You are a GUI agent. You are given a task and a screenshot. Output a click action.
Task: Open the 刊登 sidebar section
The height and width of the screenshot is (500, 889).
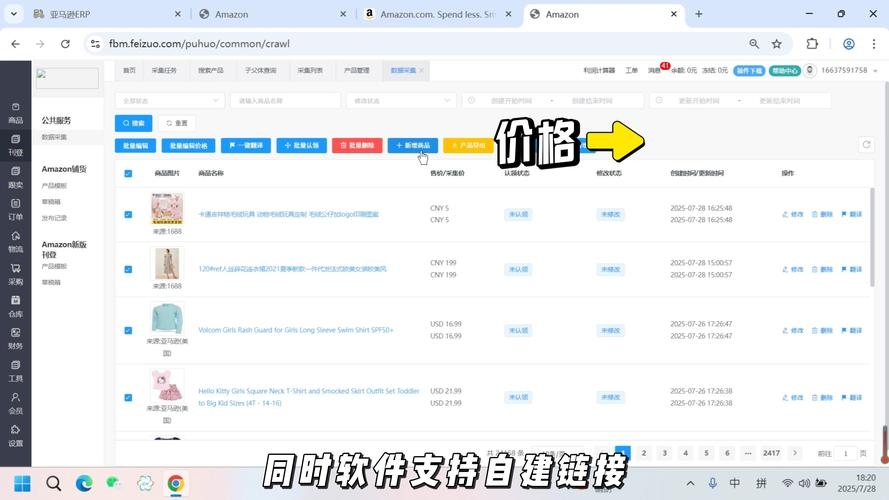pos(15,146)
